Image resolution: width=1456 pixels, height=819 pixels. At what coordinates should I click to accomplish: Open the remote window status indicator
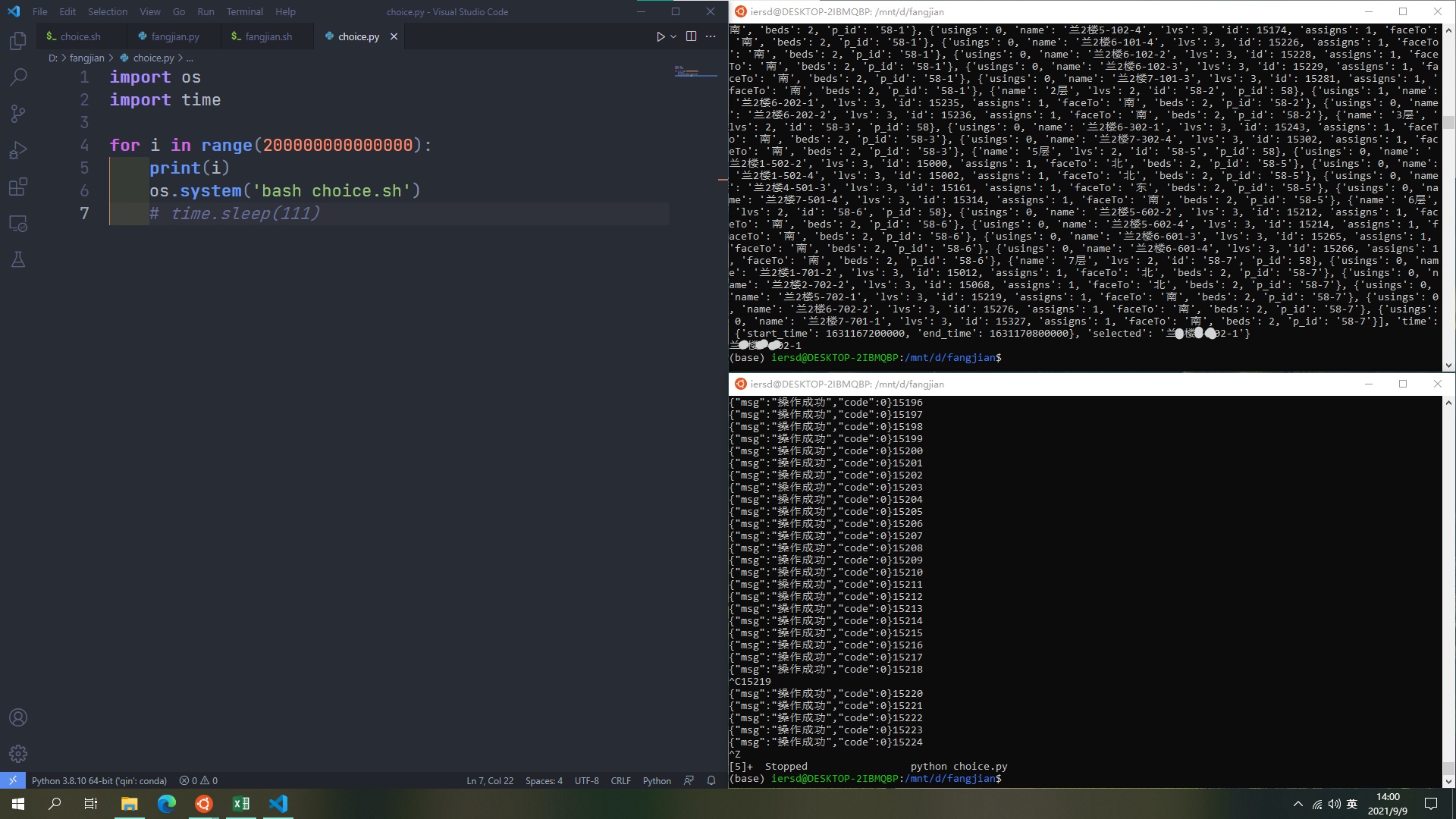(x=13, y=780)
